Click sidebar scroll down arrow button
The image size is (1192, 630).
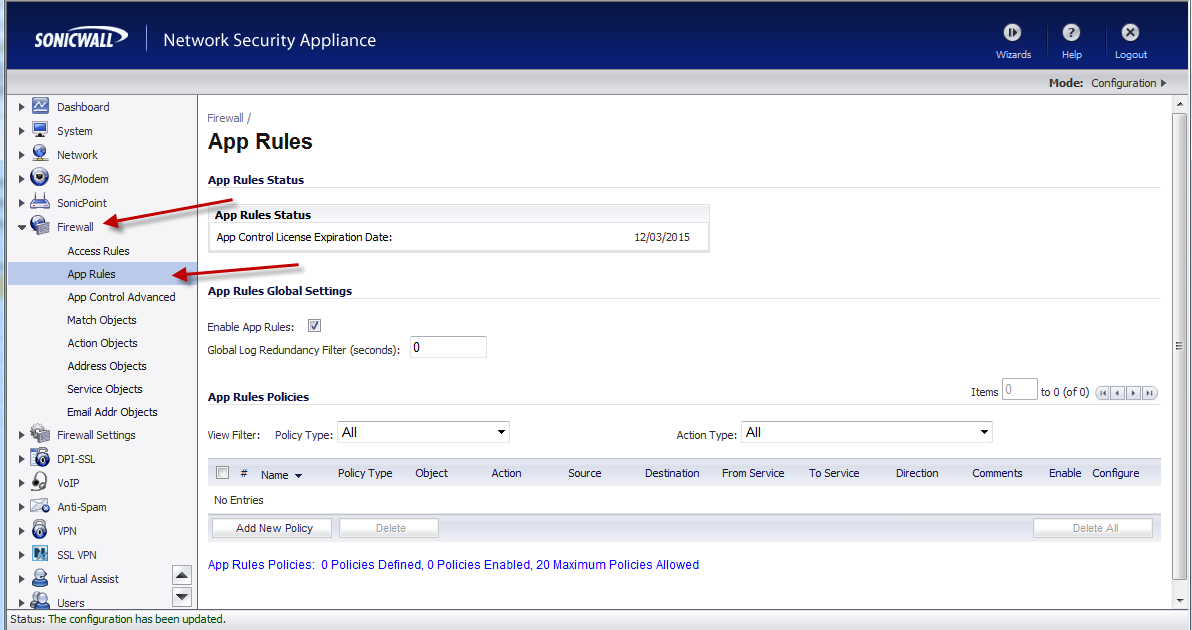point(182,597)
